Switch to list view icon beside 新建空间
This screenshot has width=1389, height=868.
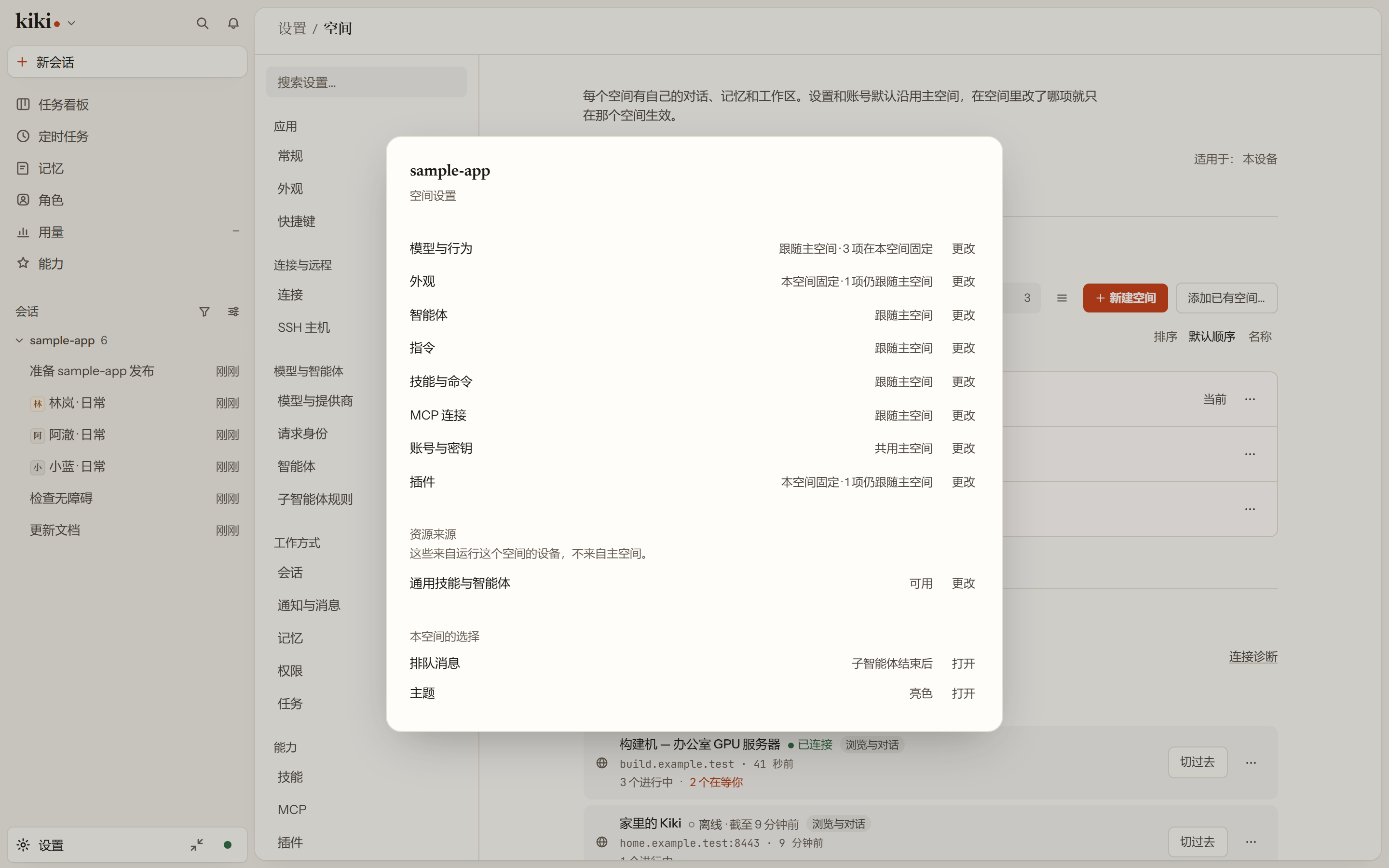[x=1062, y=298]
